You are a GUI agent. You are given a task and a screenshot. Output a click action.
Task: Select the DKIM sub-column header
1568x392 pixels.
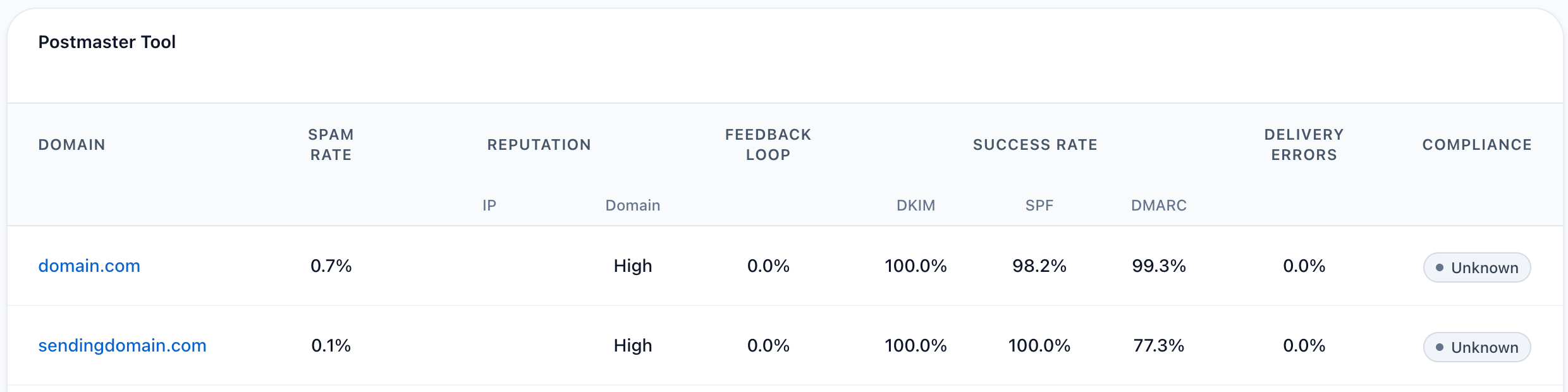[x=916, y=205]
